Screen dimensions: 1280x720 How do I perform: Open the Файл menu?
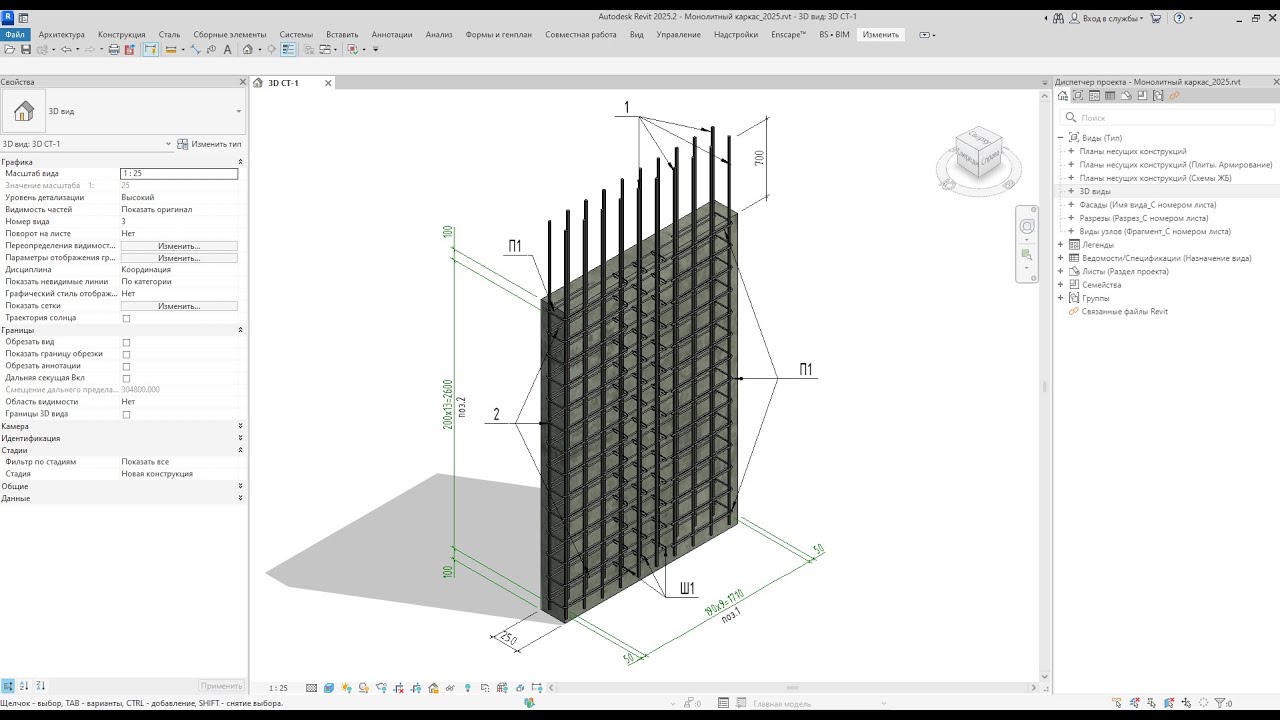point(14,34)
